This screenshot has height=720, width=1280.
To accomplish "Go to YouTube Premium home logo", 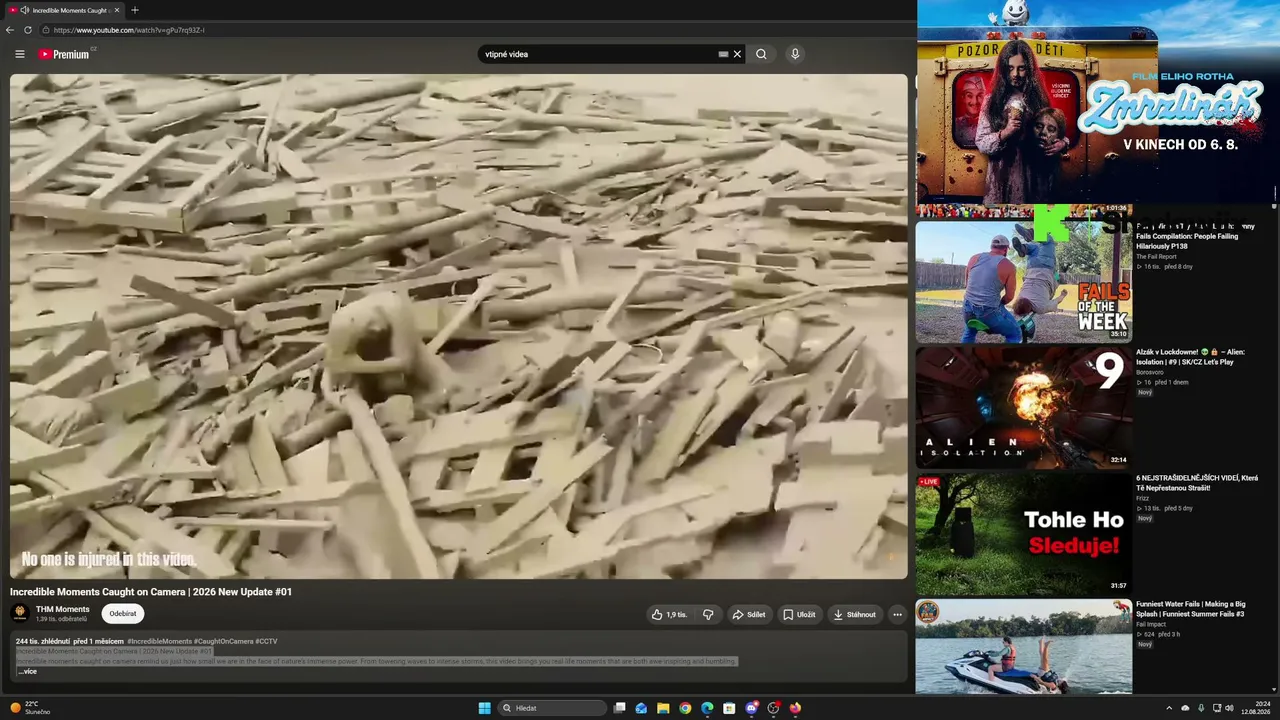I will 64,54.
